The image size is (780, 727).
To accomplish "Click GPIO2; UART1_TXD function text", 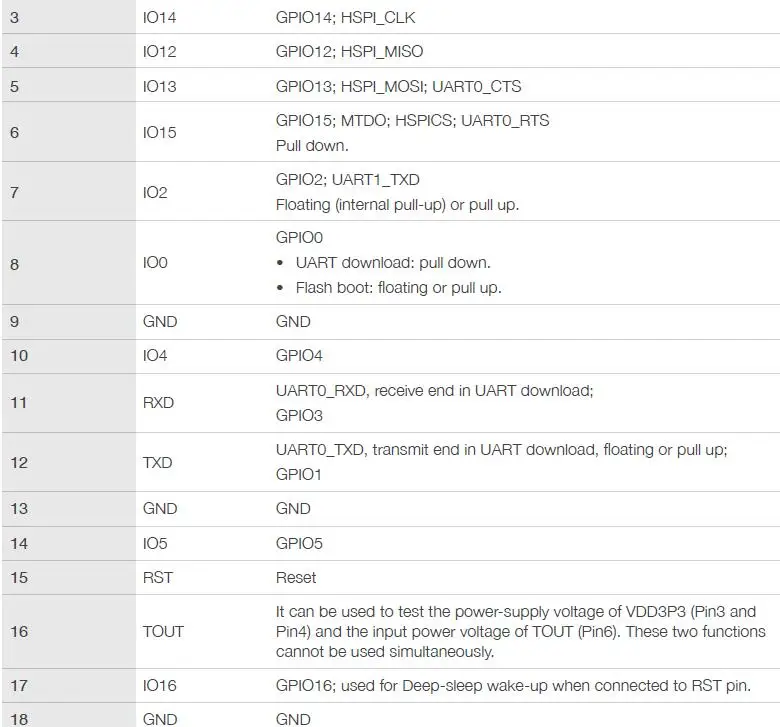I will pyautogui.click(x=347, y=179).
